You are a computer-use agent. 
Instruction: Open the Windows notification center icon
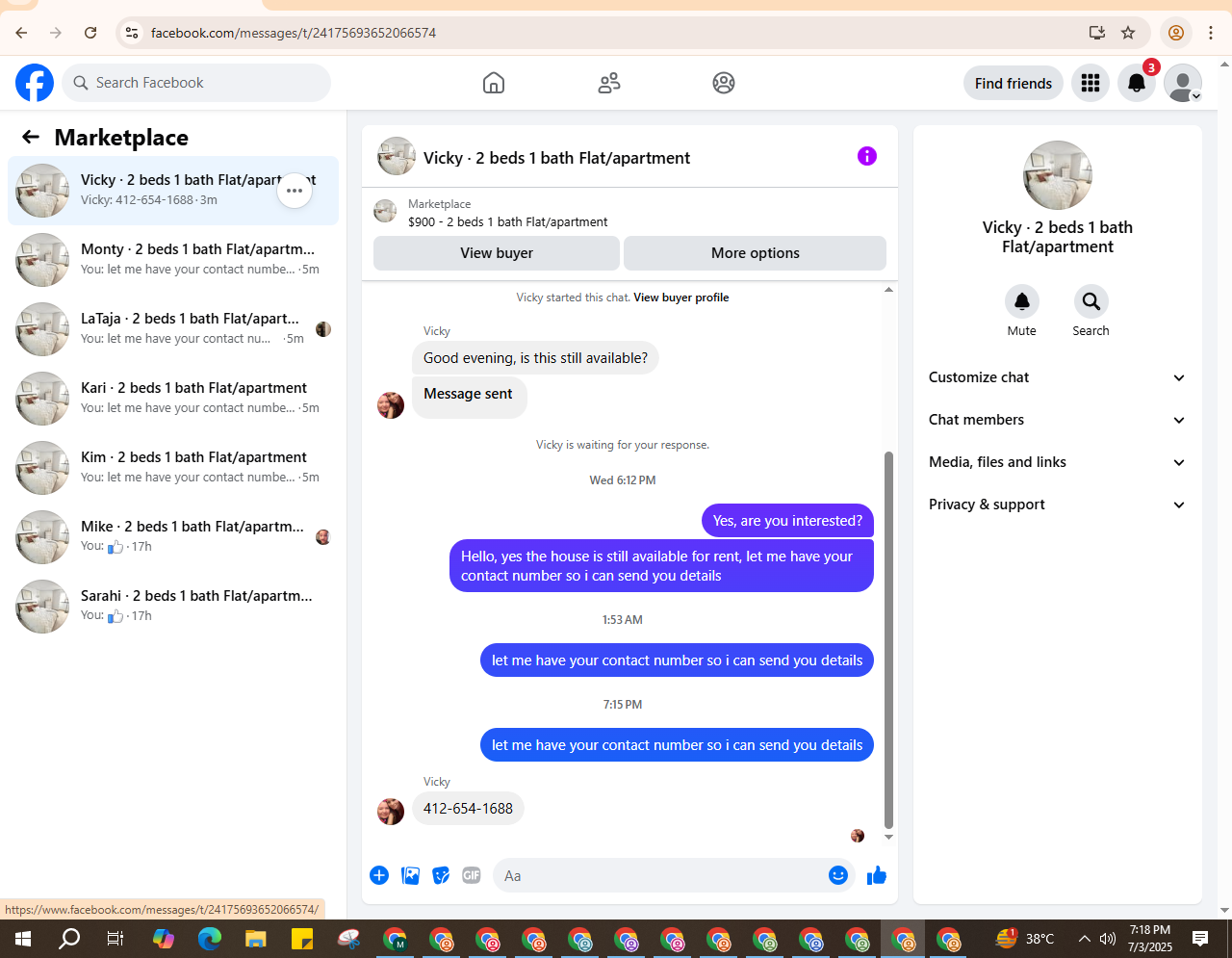click(1200, 939)
